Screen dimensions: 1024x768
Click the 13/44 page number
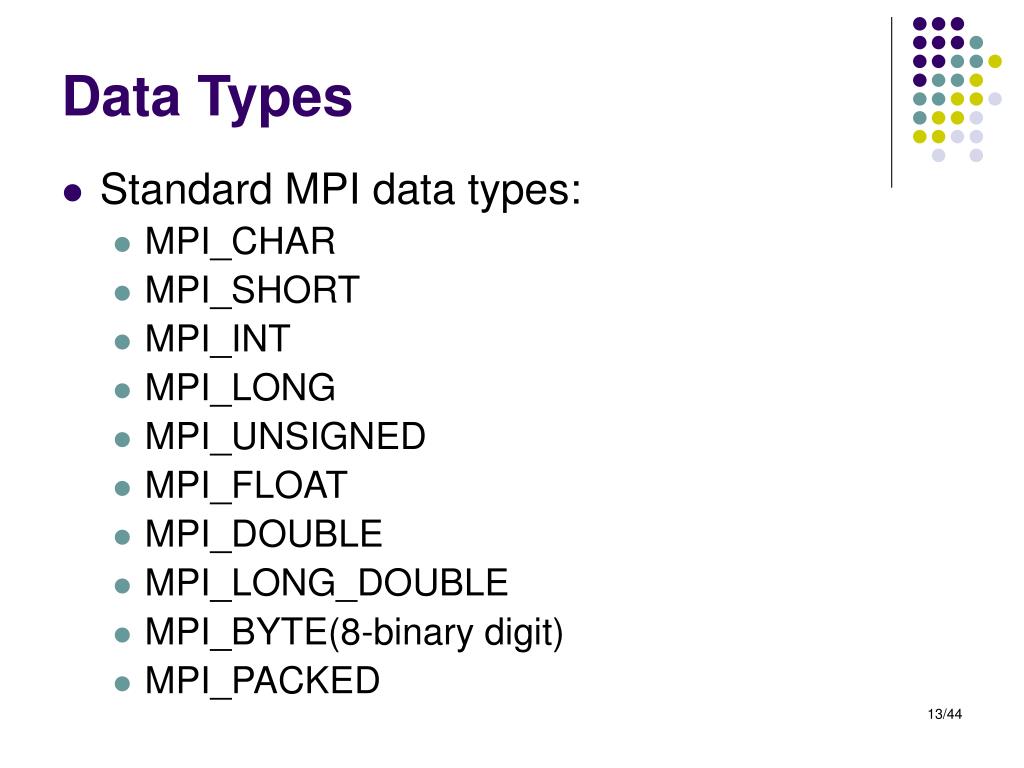tap(944, 714)
